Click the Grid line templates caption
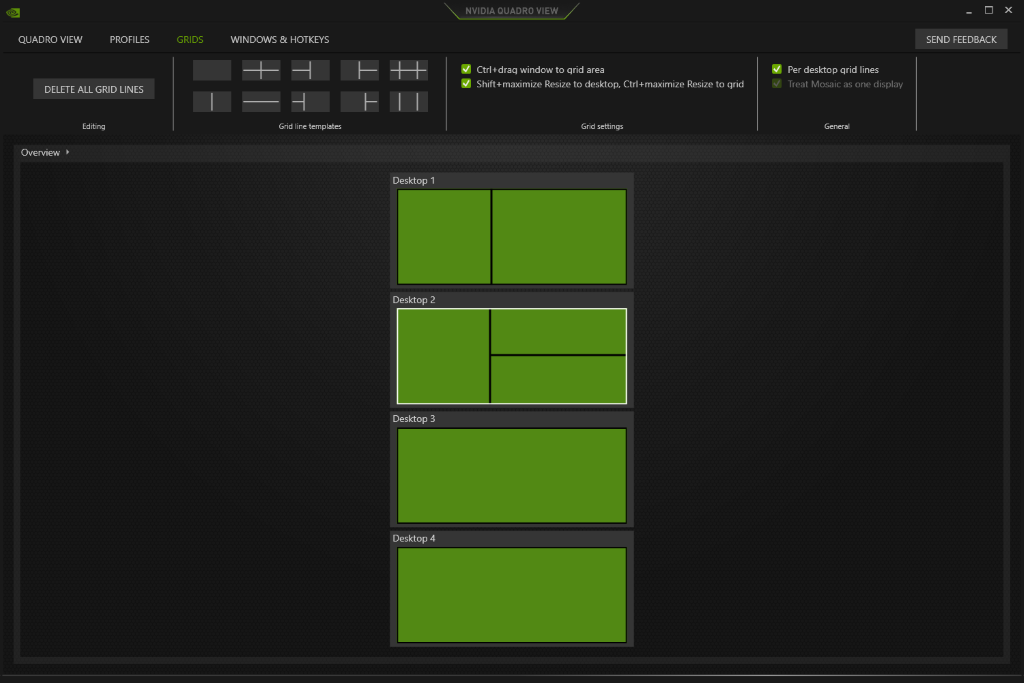The image size is (1024, 683). (310, 126)
